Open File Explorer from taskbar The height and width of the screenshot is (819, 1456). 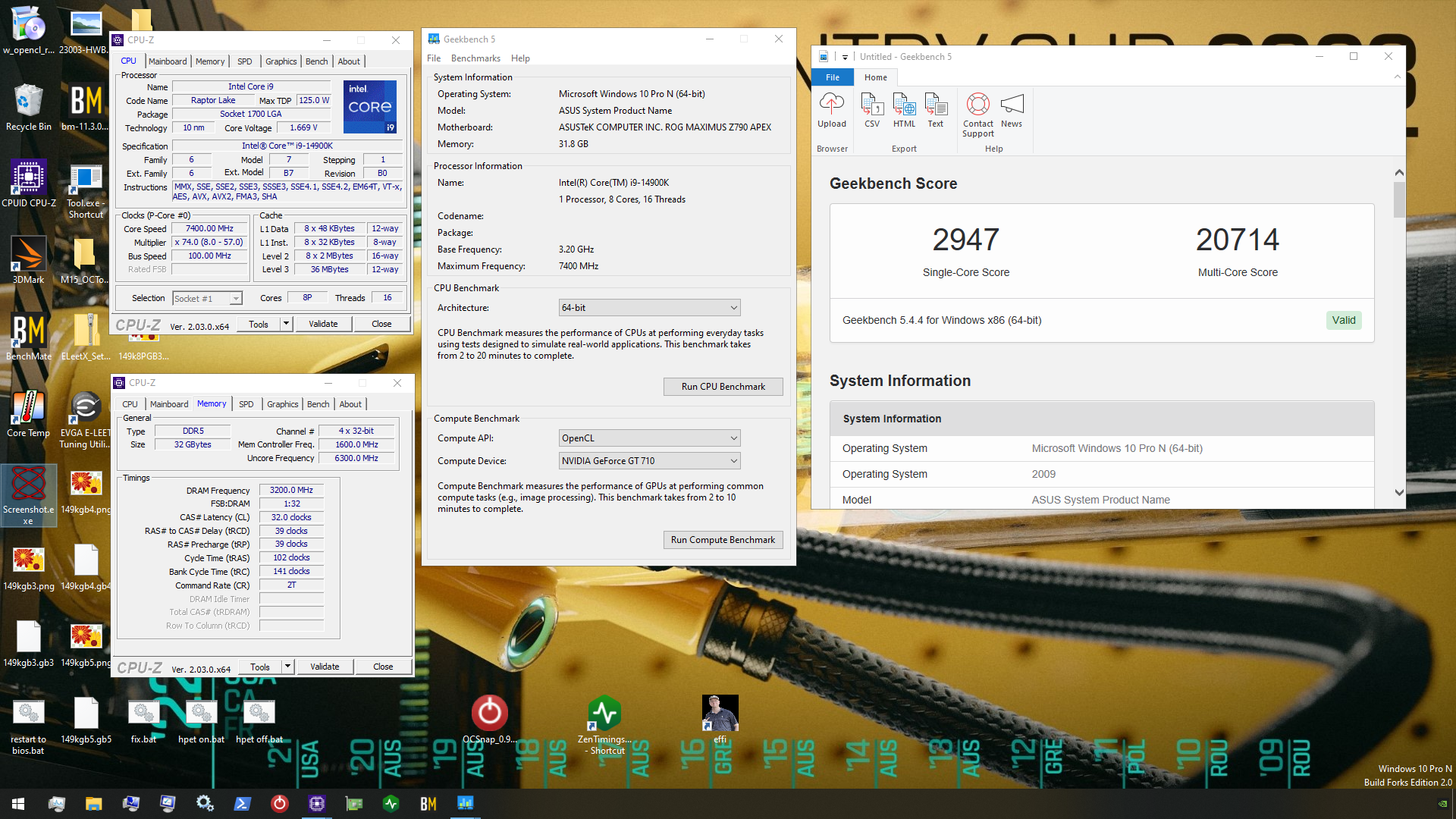(x=93, y=804)
